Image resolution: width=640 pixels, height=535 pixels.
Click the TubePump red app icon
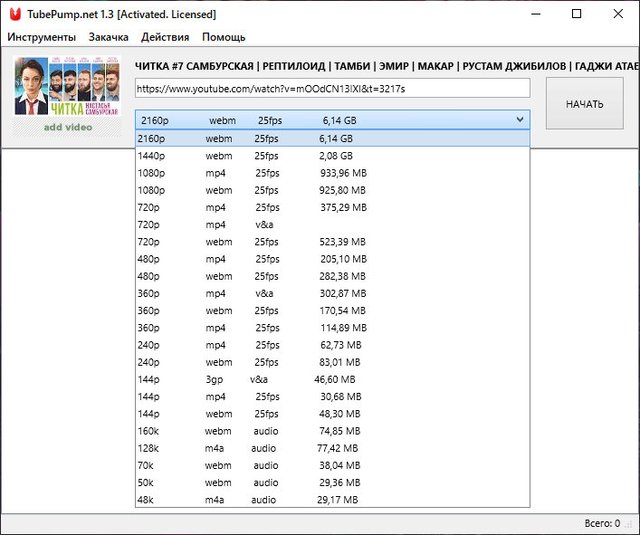(12, 14)
